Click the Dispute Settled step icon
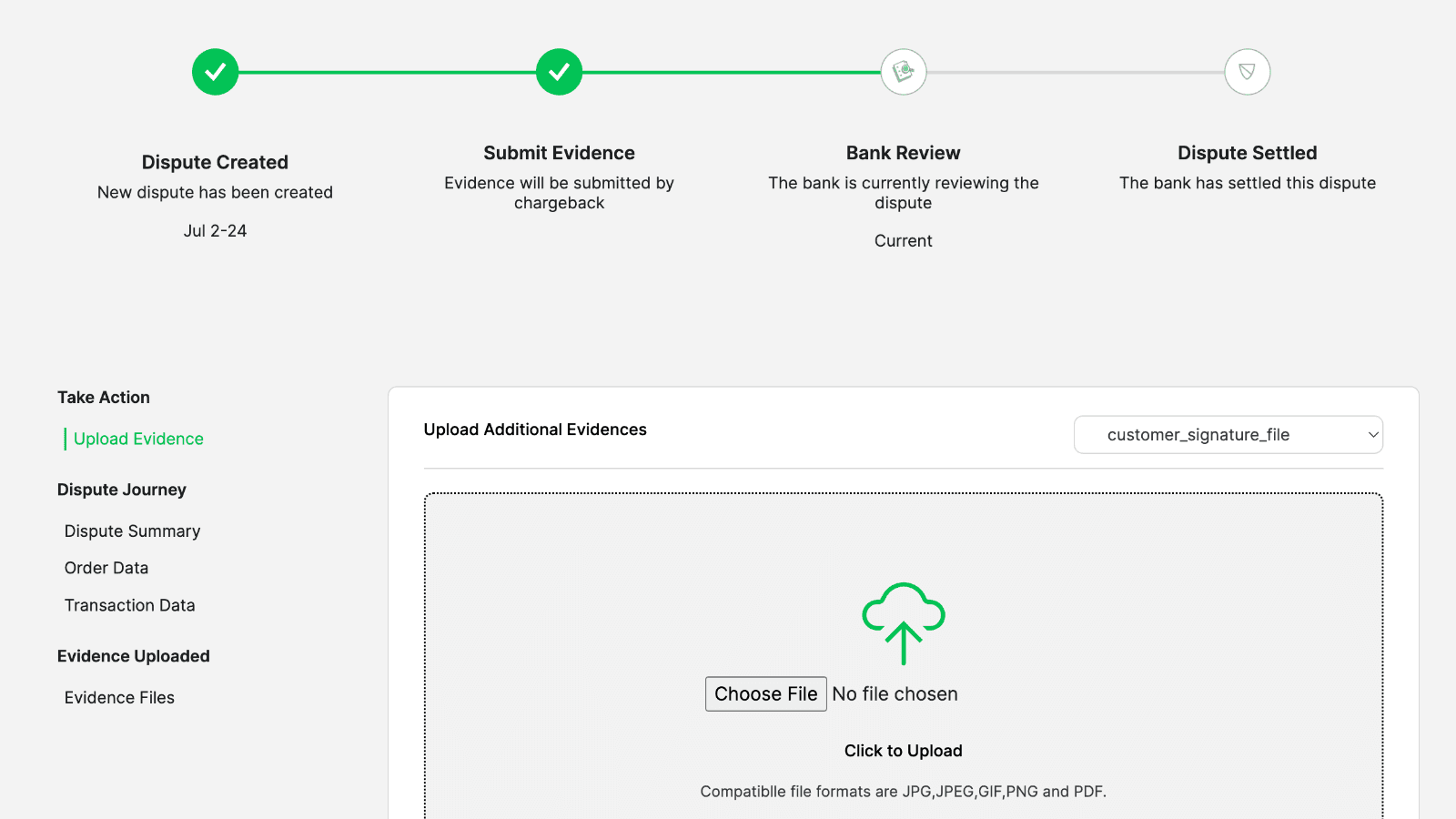Viewport: 1456px width, 819px height. 1247,72
